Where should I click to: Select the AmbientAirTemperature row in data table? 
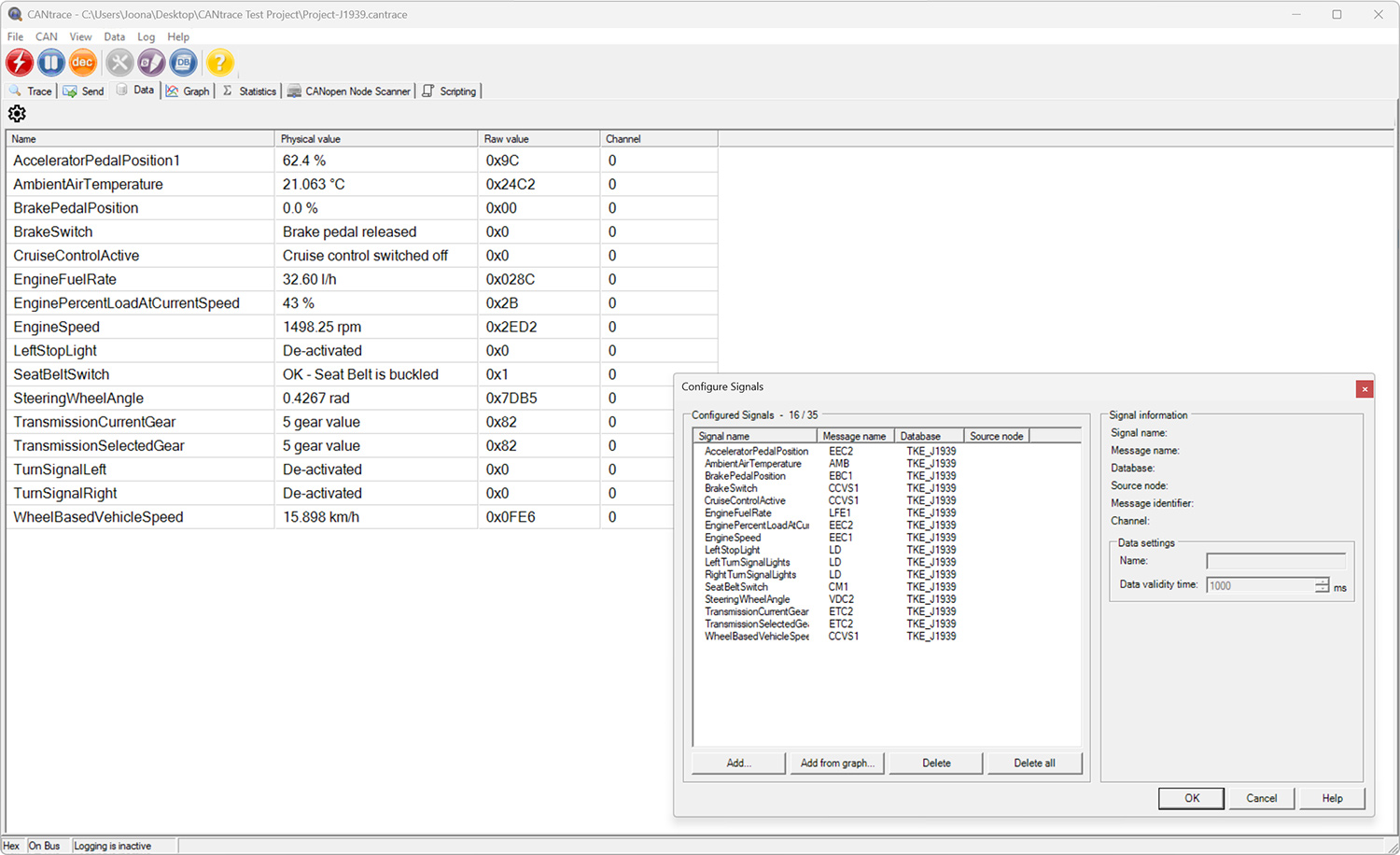pos(362,184)
